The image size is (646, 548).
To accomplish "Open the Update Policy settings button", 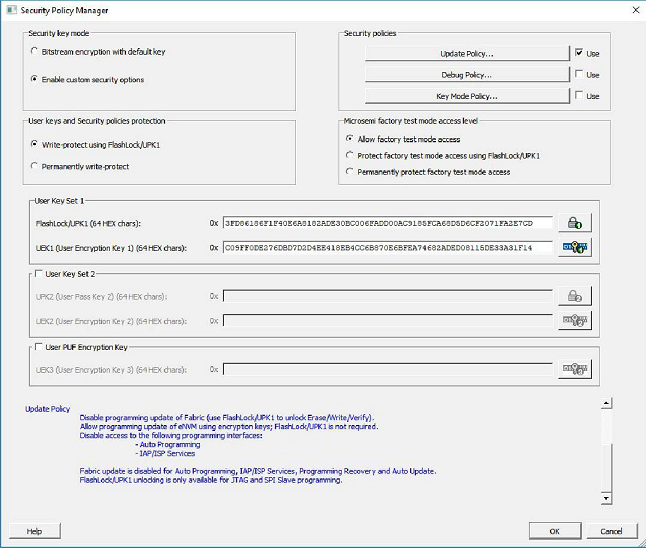I will [x=466, y=53].
